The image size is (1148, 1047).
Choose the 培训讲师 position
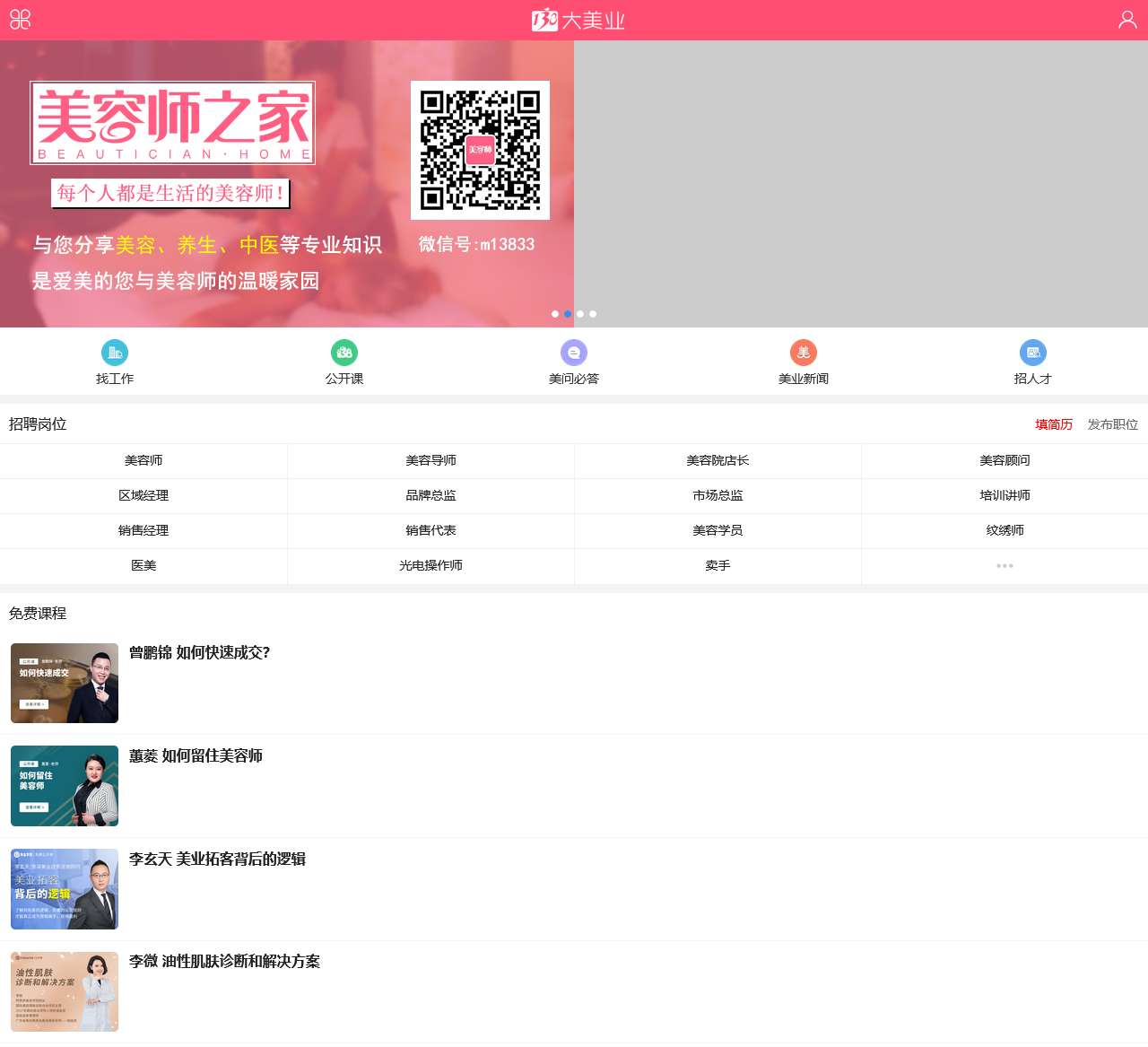pyautogui.click(x=1004, y=495)
